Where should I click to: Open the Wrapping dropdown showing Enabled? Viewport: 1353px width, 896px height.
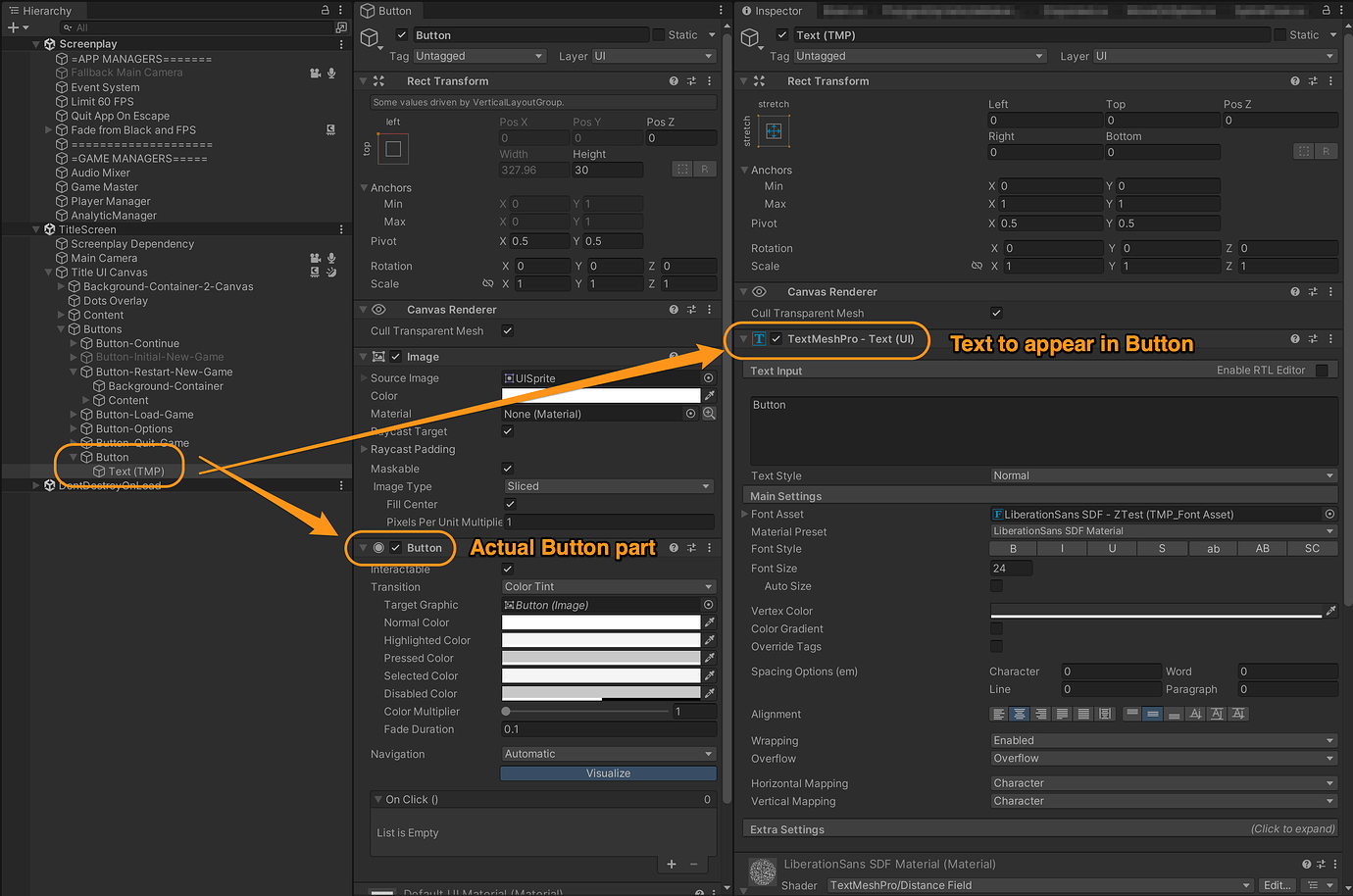tap(1164, 740)
